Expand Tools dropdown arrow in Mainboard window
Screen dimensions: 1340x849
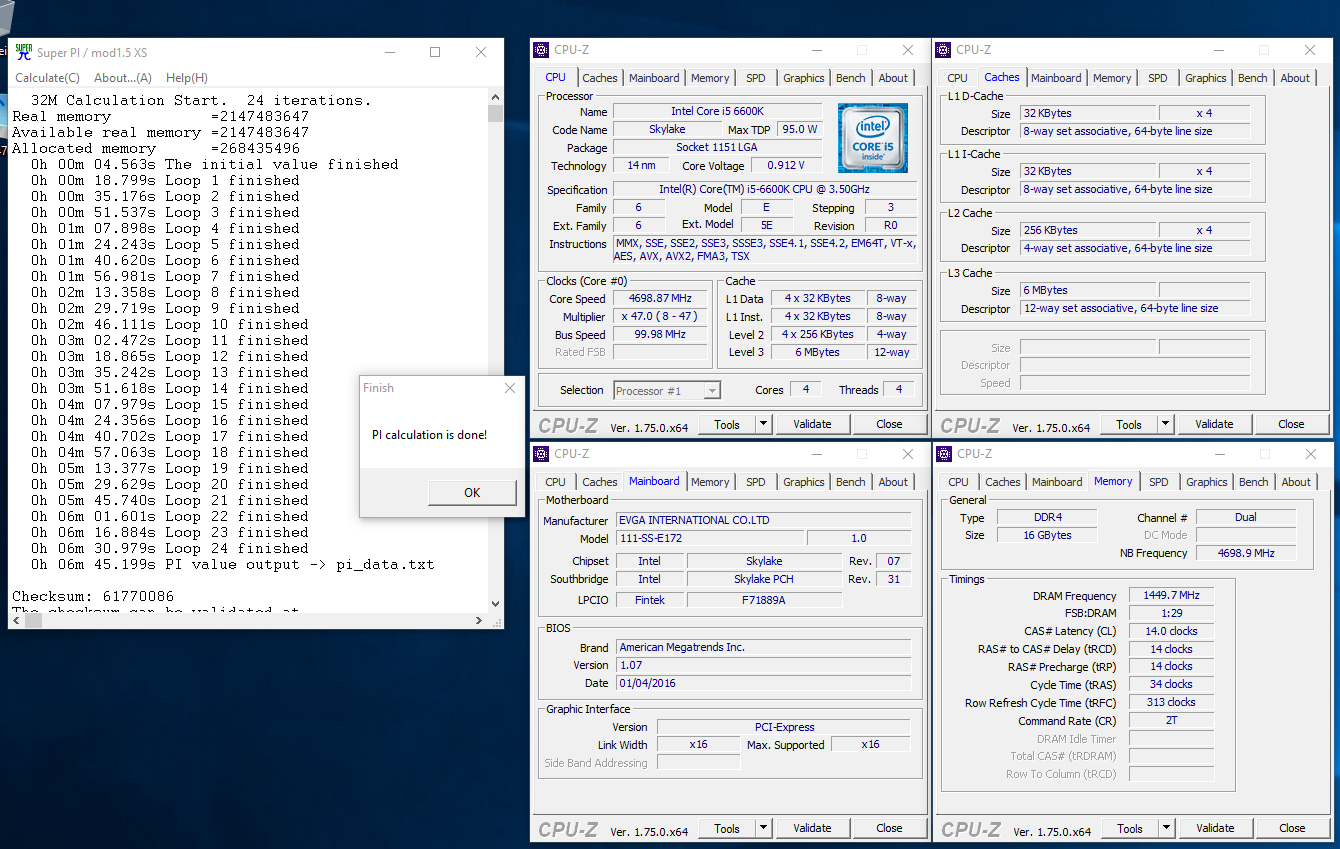point(763,828)
